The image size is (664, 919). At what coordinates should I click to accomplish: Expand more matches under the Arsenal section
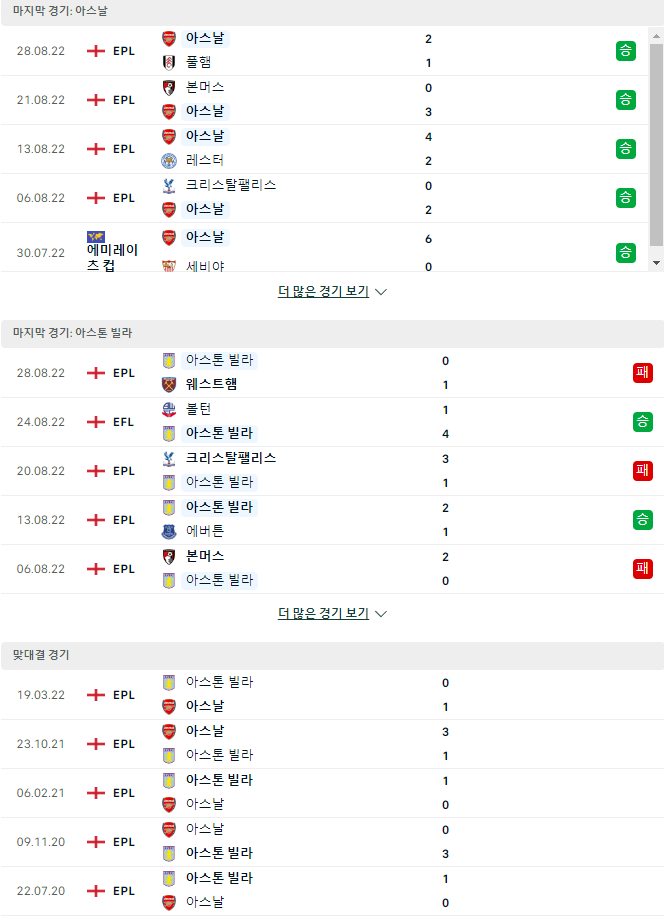pos(332,291)
